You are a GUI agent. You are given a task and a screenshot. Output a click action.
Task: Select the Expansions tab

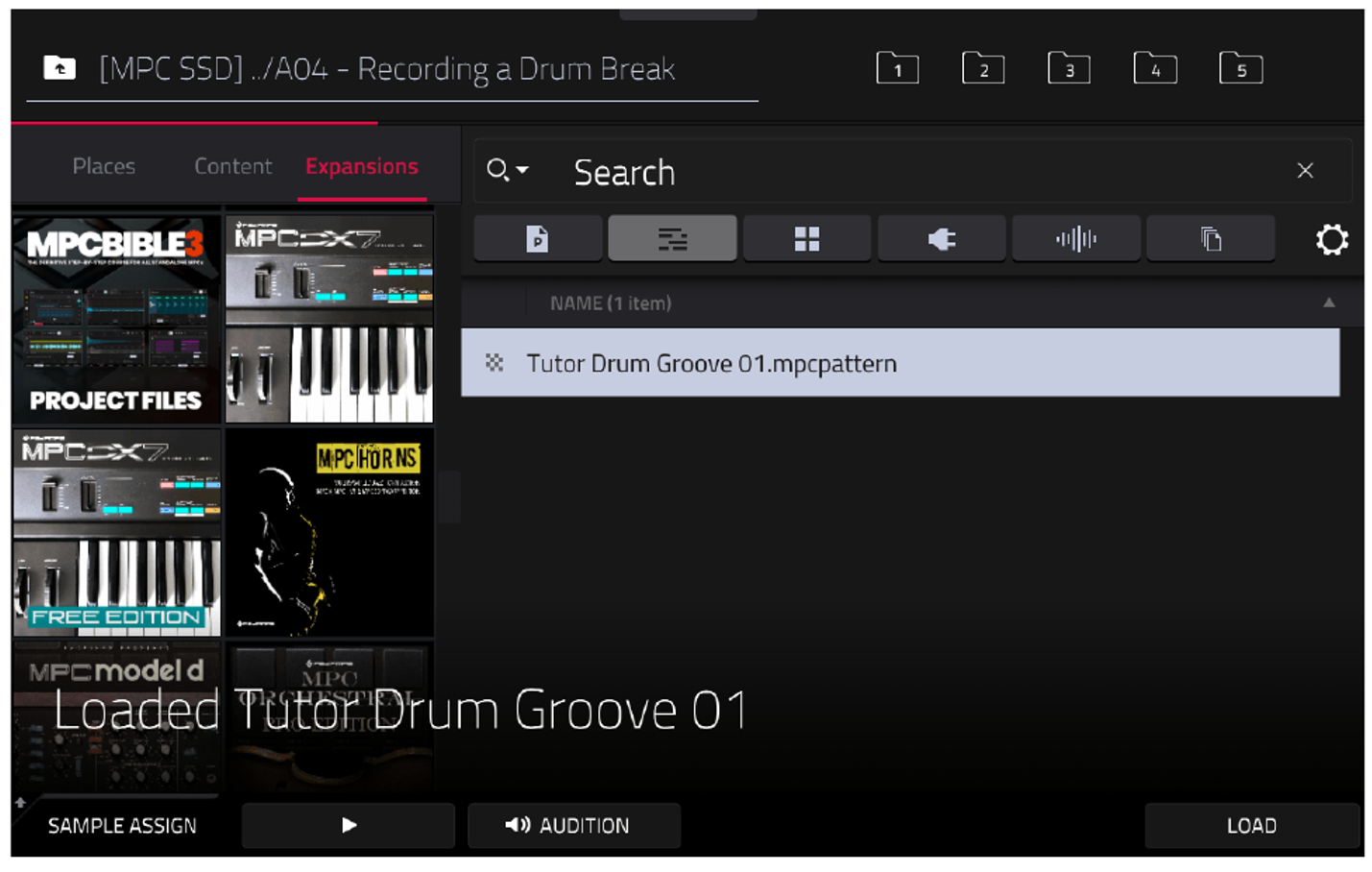coord(362,166)
